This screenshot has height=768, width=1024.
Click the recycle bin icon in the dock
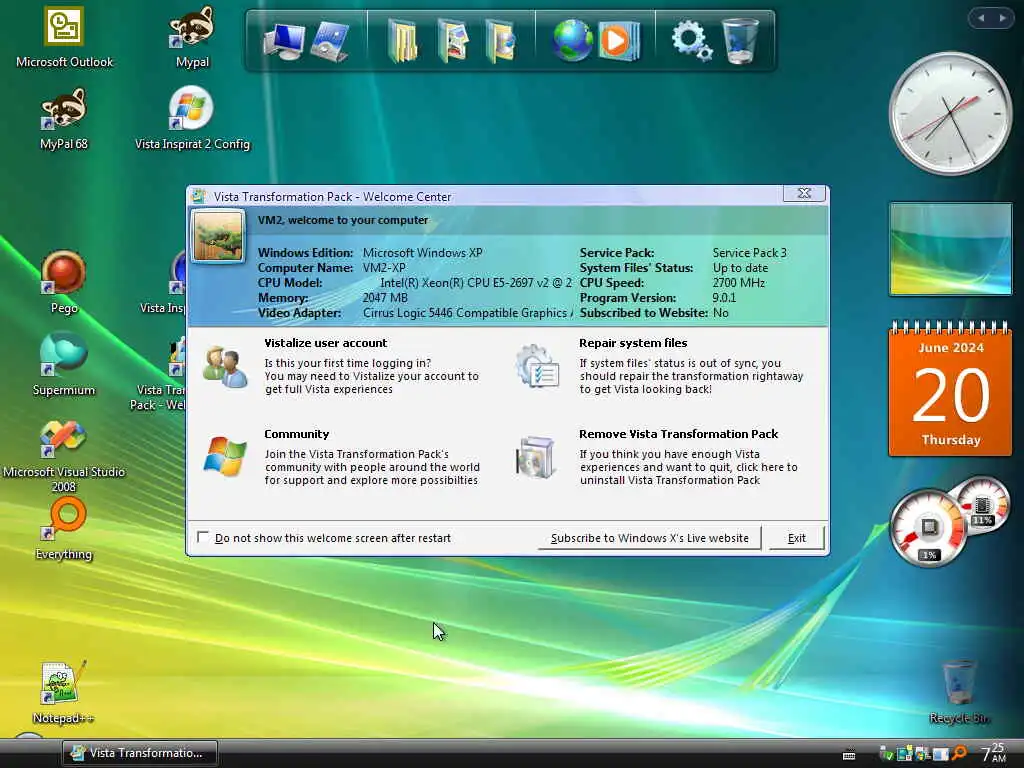click(741, 40)
